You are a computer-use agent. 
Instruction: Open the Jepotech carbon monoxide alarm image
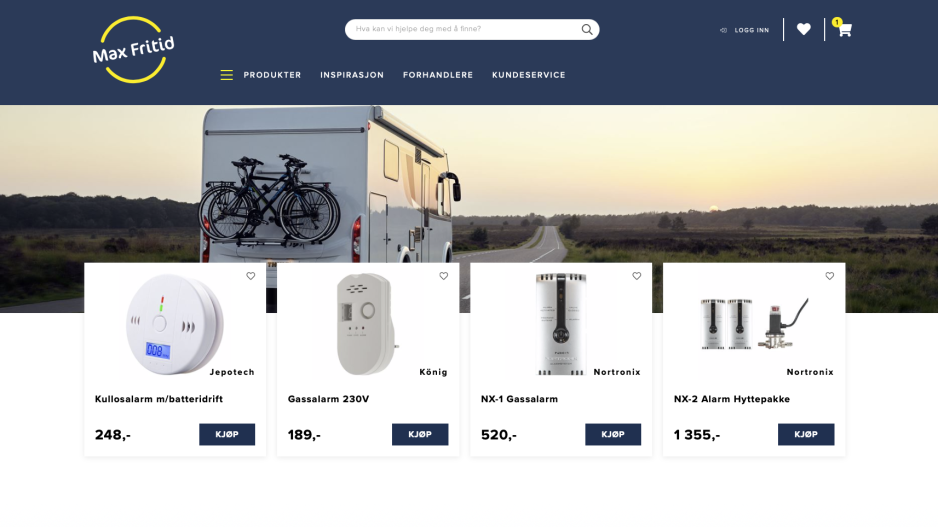click(175, 323)
